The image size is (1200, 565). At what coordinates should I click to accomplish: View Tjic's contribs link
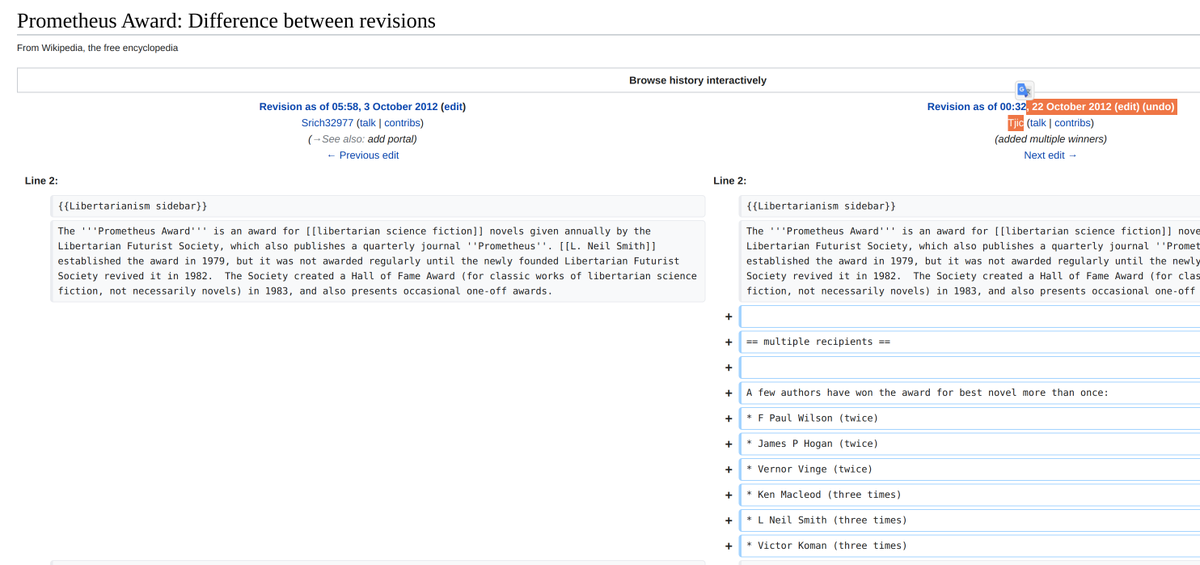[1073, 122]
